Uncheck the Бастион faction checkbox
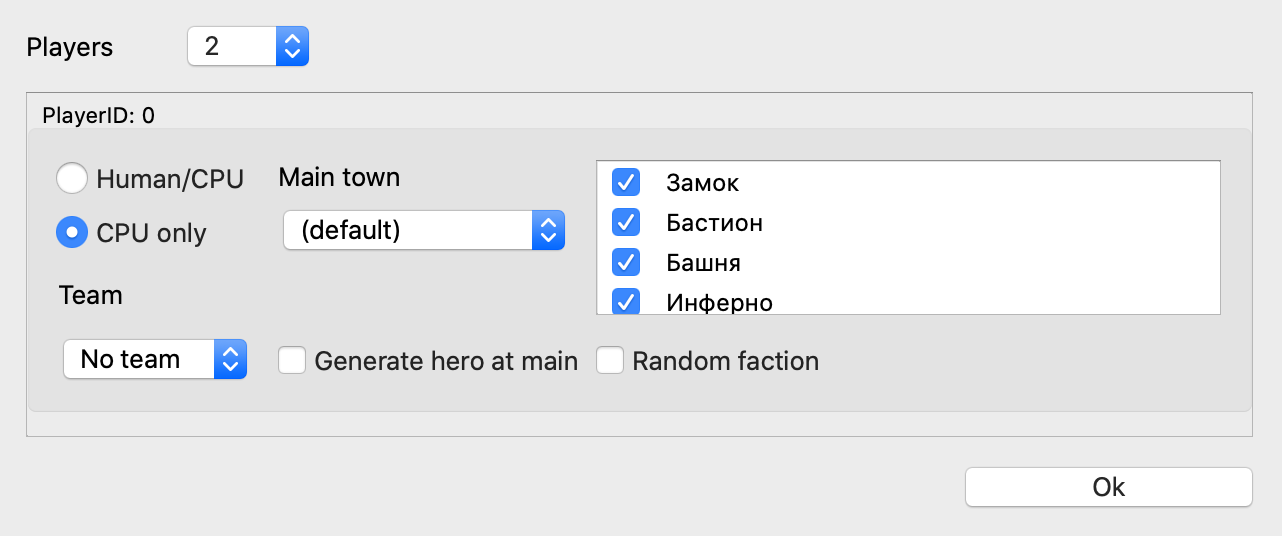 [626, 222]
